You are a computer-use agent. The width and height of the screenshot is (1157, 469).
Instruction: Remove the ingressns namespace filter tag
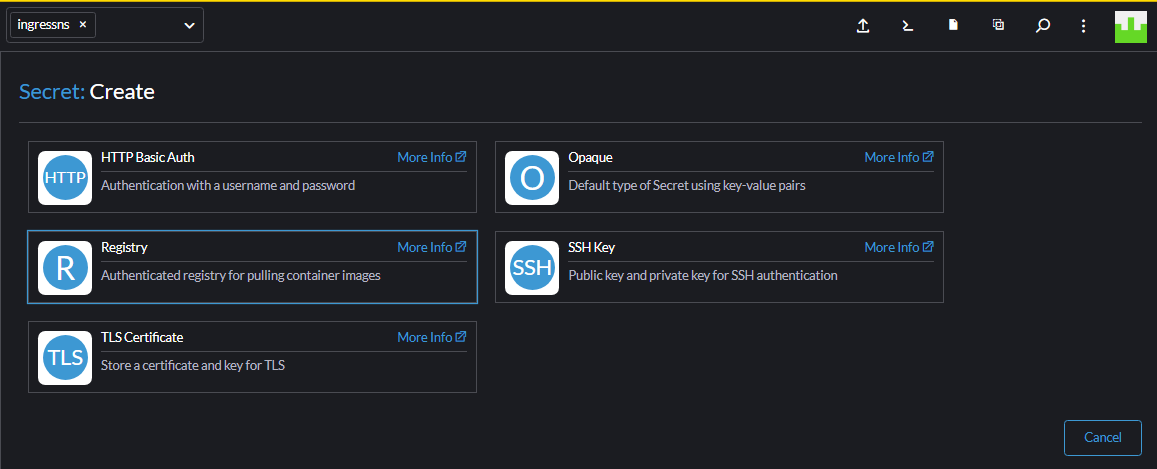point(83,24)
